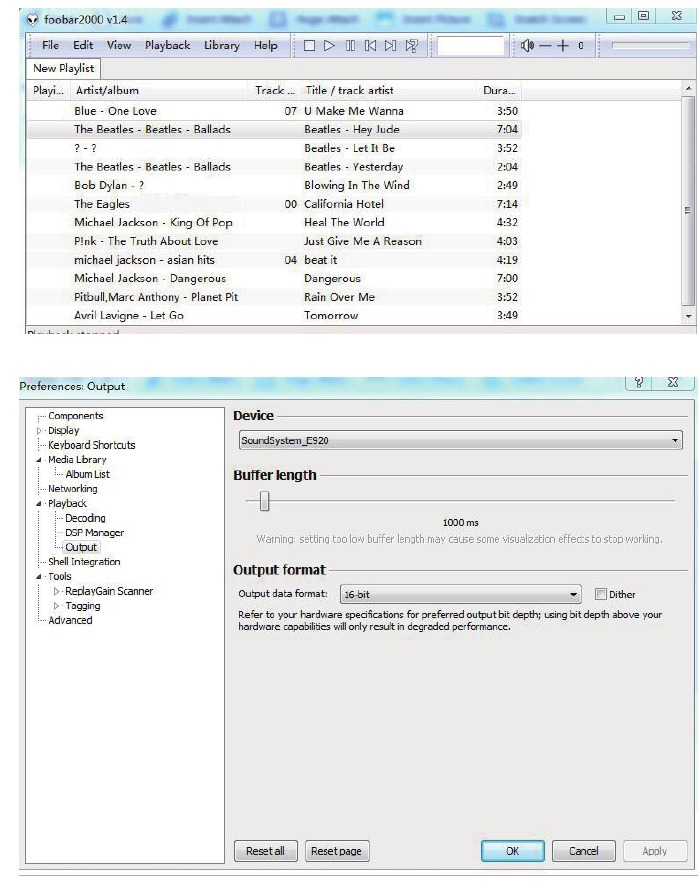Image resolution: width=699 pixels, height=887 pixels.
Task: Select Advanced in preferences tree
Action: pos(70,621)
